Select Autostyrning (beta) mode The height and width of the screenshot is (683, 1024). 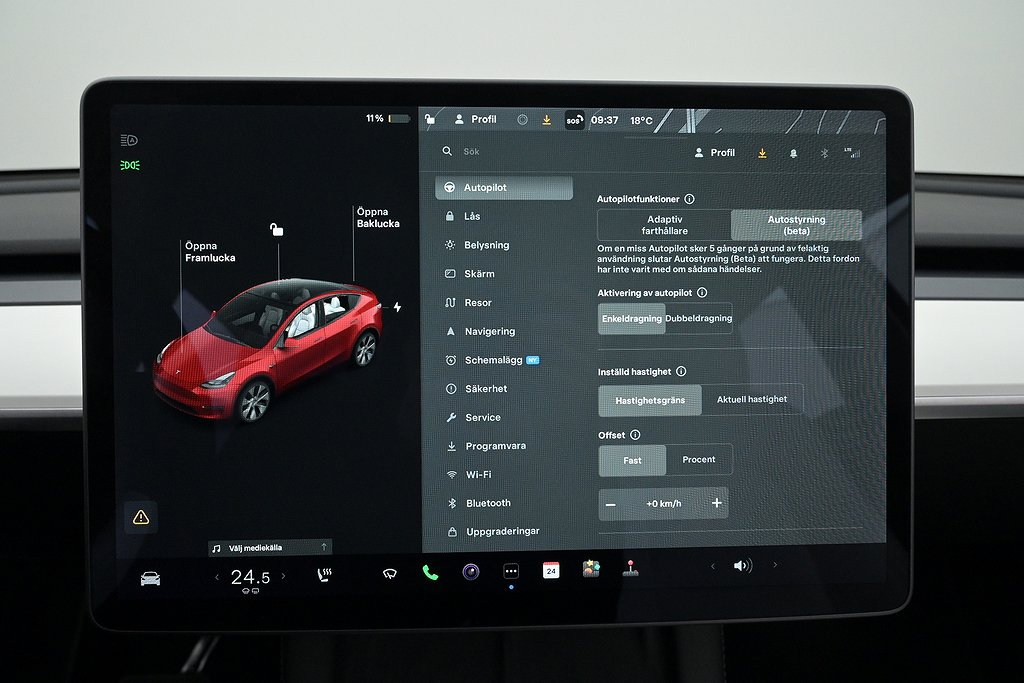pyautogui.click(x=796, y=225)
